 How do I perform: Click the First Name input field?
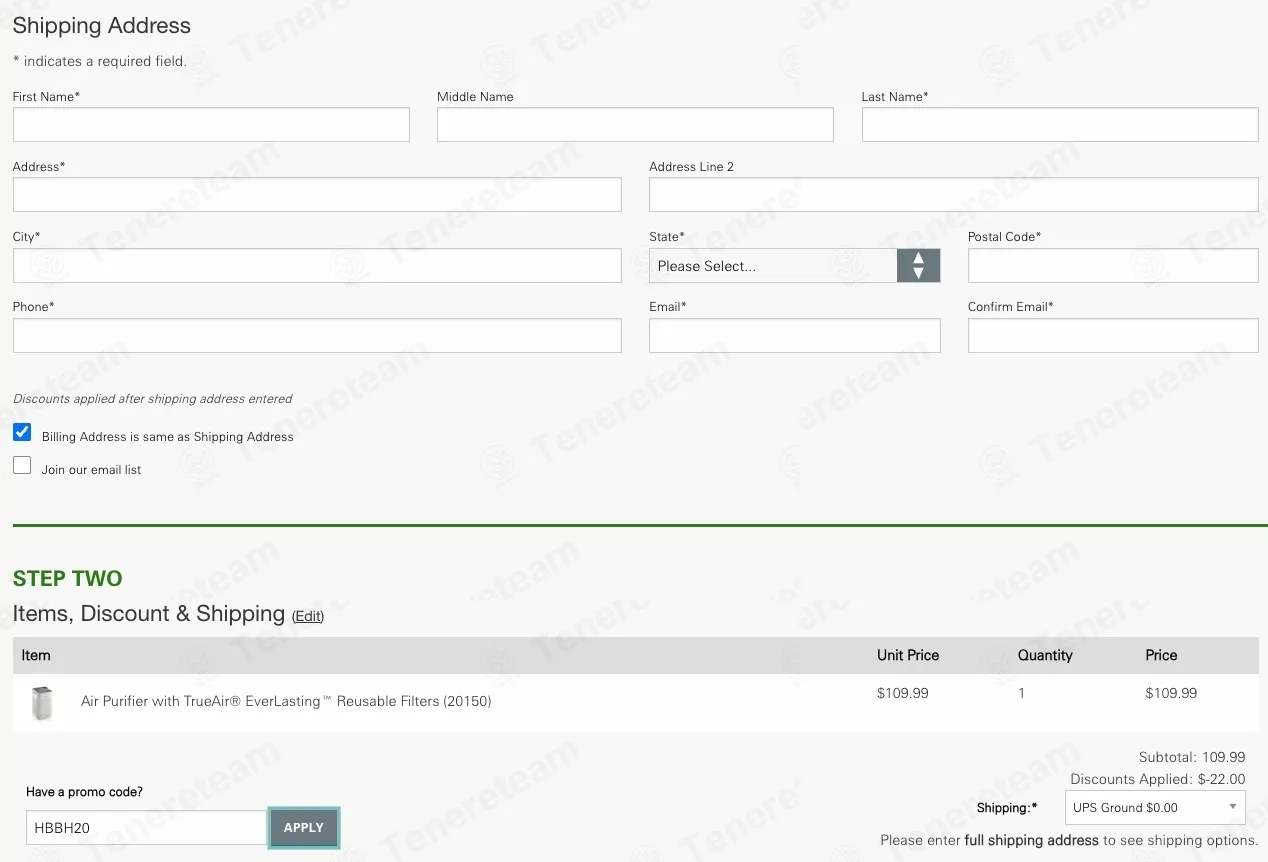pyautogui.click(x=211, y=124)
